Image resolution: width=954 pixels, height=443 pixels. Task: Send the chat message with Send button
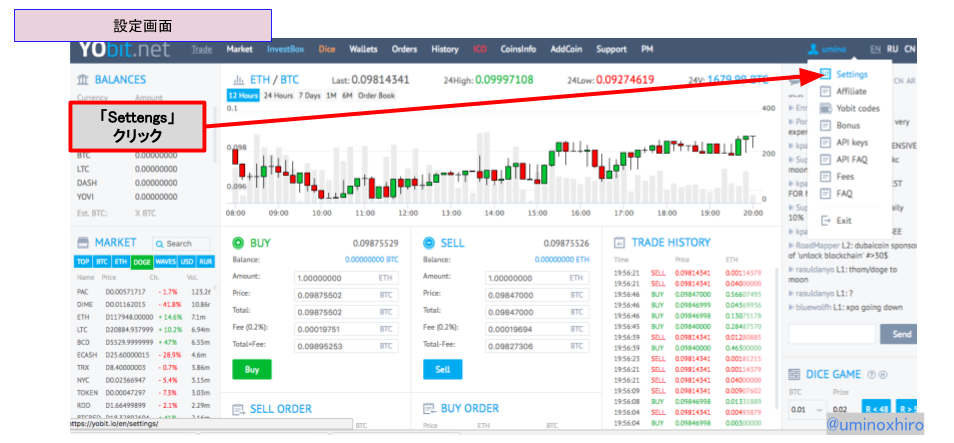point(900,334)
